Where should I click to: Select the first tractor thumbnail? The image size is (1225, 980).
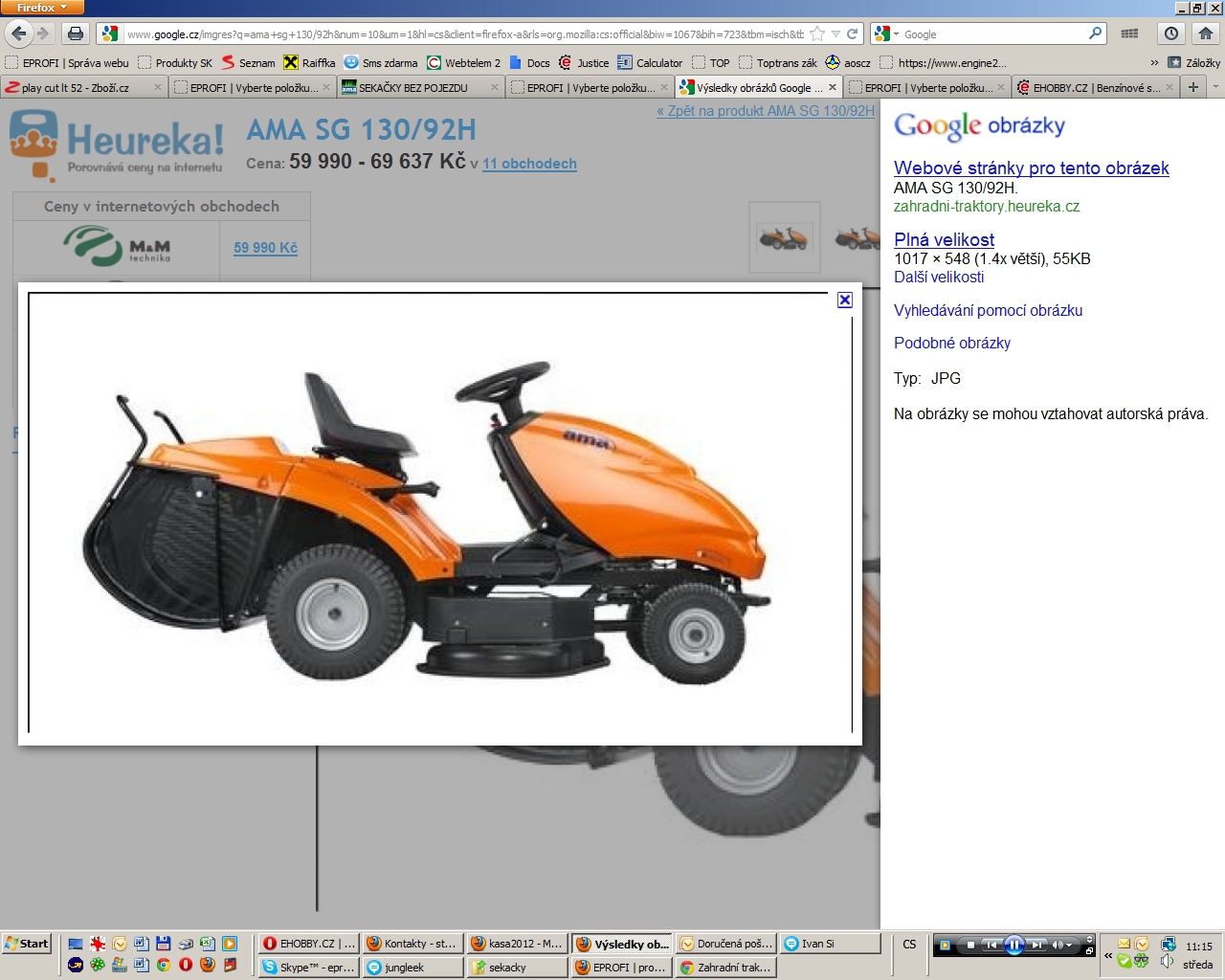(x=784, y=236)
